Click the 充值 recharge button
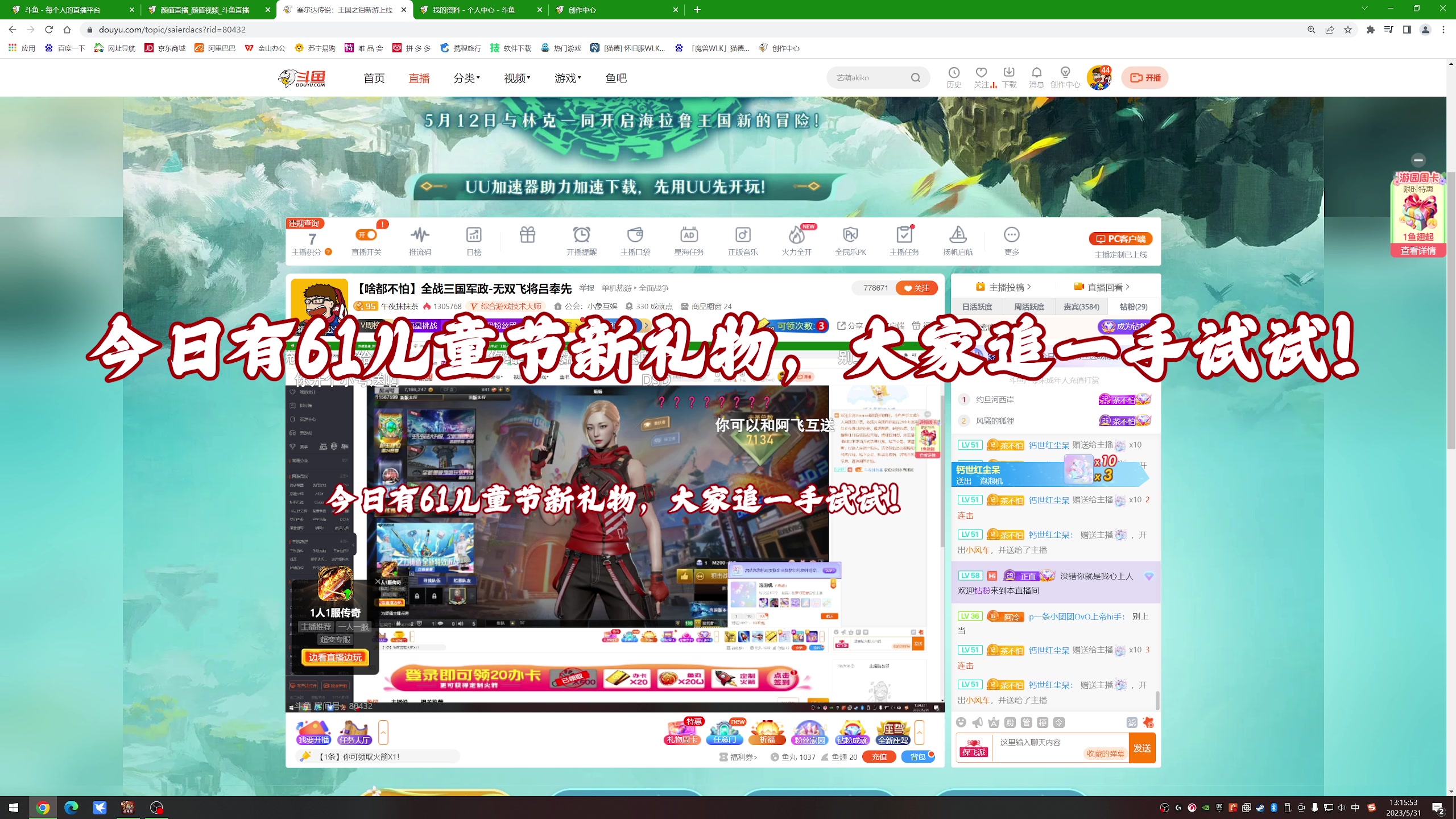Image resolution: width=1456 pixels, height=819 pixels. (879, 757)
